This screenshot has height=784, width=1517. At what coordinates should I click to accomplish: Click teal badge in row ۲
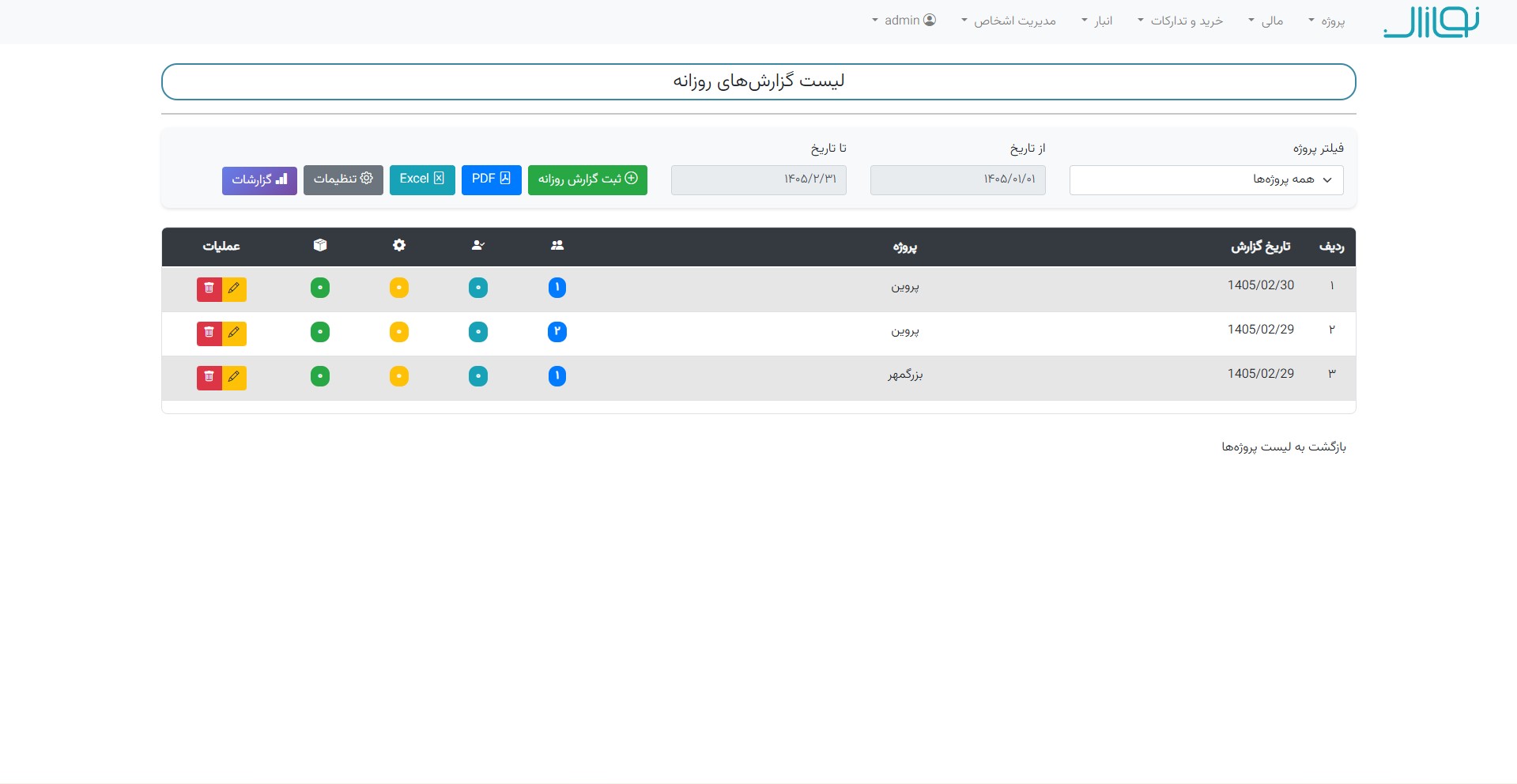478,332
